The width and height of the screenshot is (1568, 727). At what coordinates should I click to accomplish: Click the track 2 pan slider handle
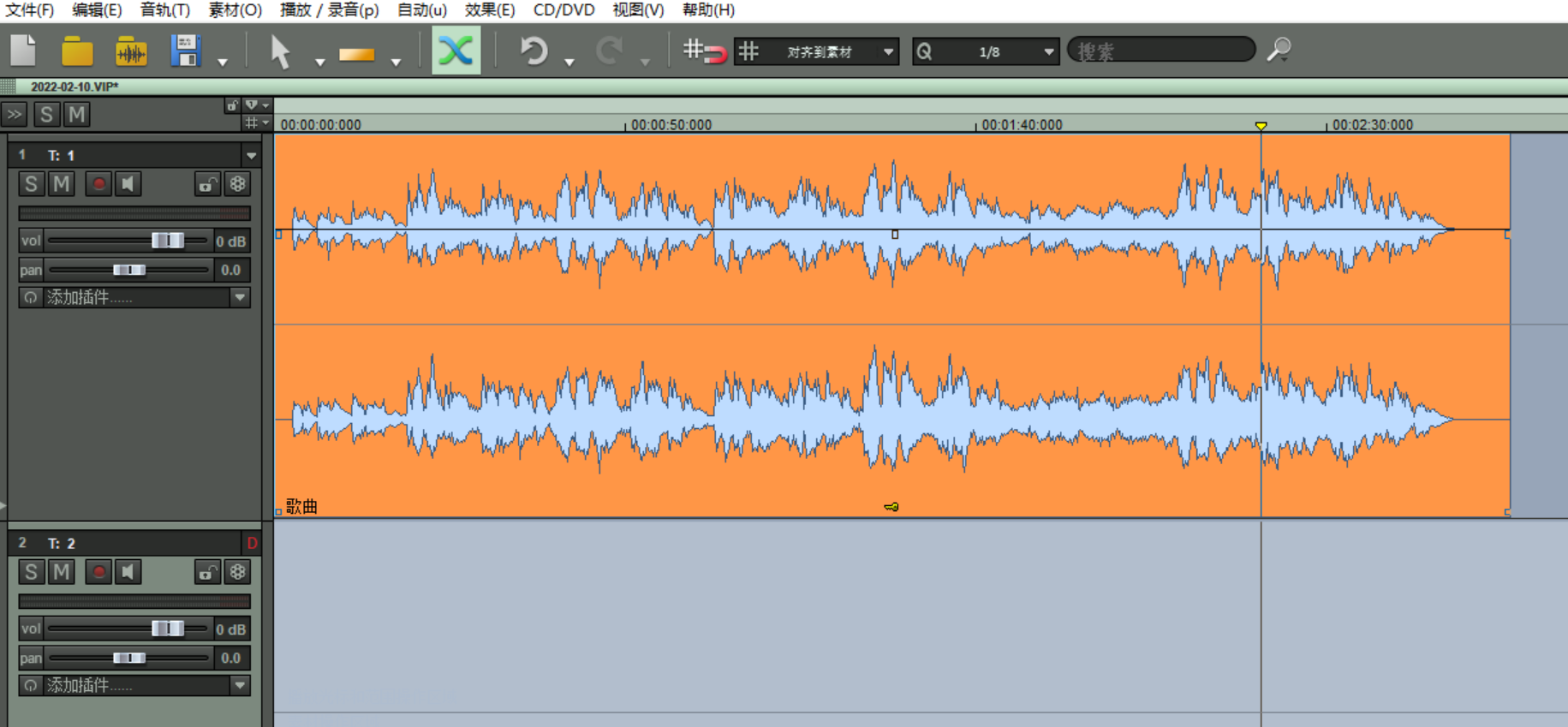coord(129,658)
